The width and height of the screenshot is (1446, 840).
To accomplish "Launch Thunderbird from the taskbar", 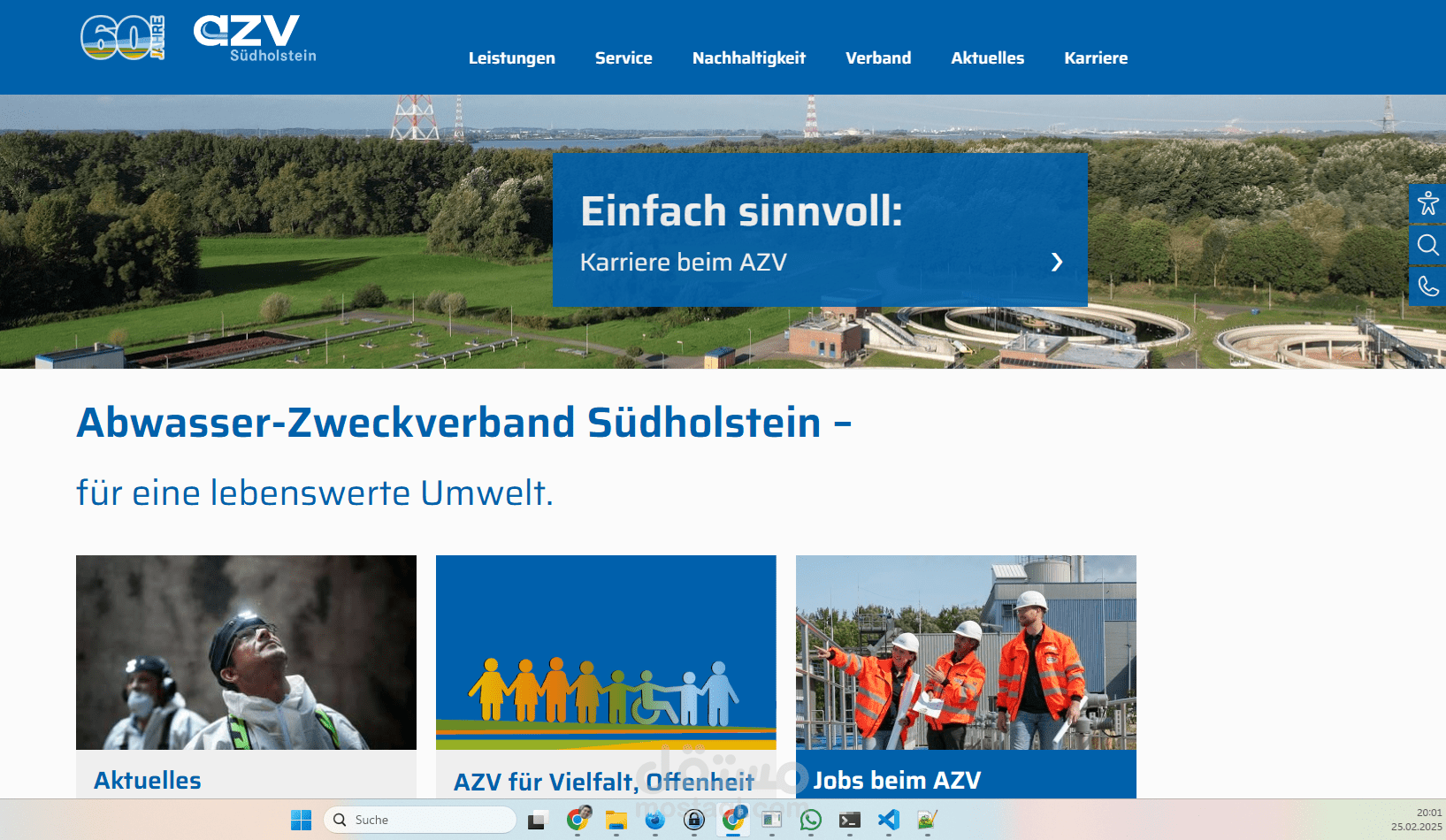I will coord(655,821).
